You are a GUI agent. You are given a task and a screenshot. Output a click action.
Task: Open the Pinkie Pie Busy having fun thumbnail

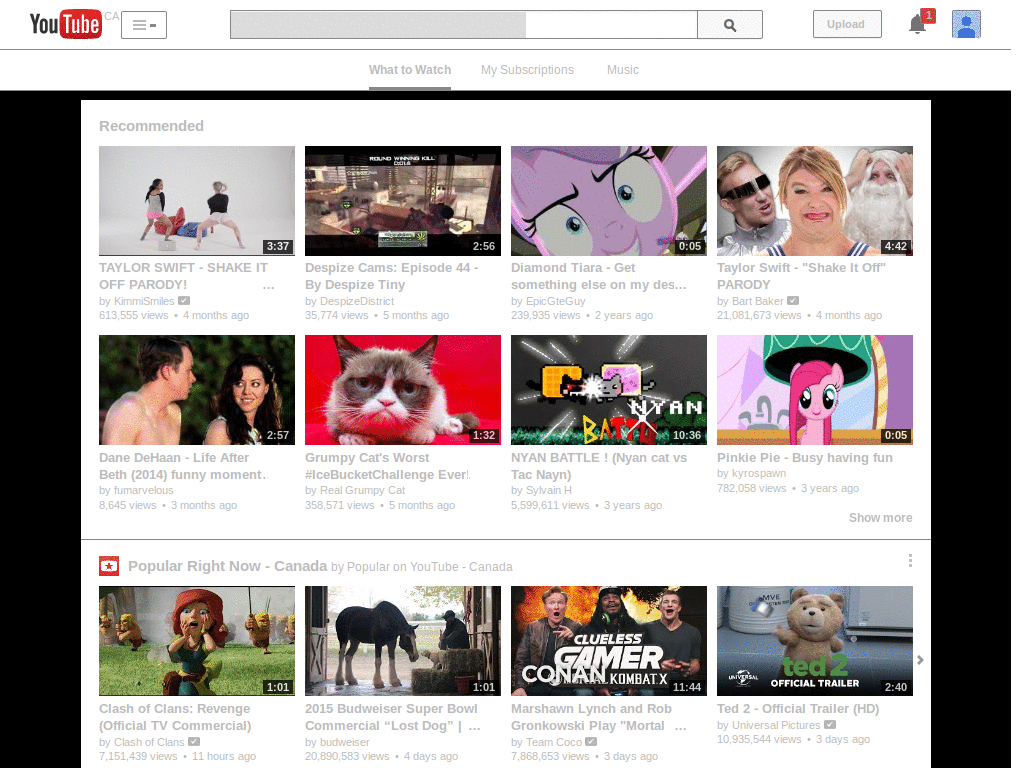coord(814,390)
